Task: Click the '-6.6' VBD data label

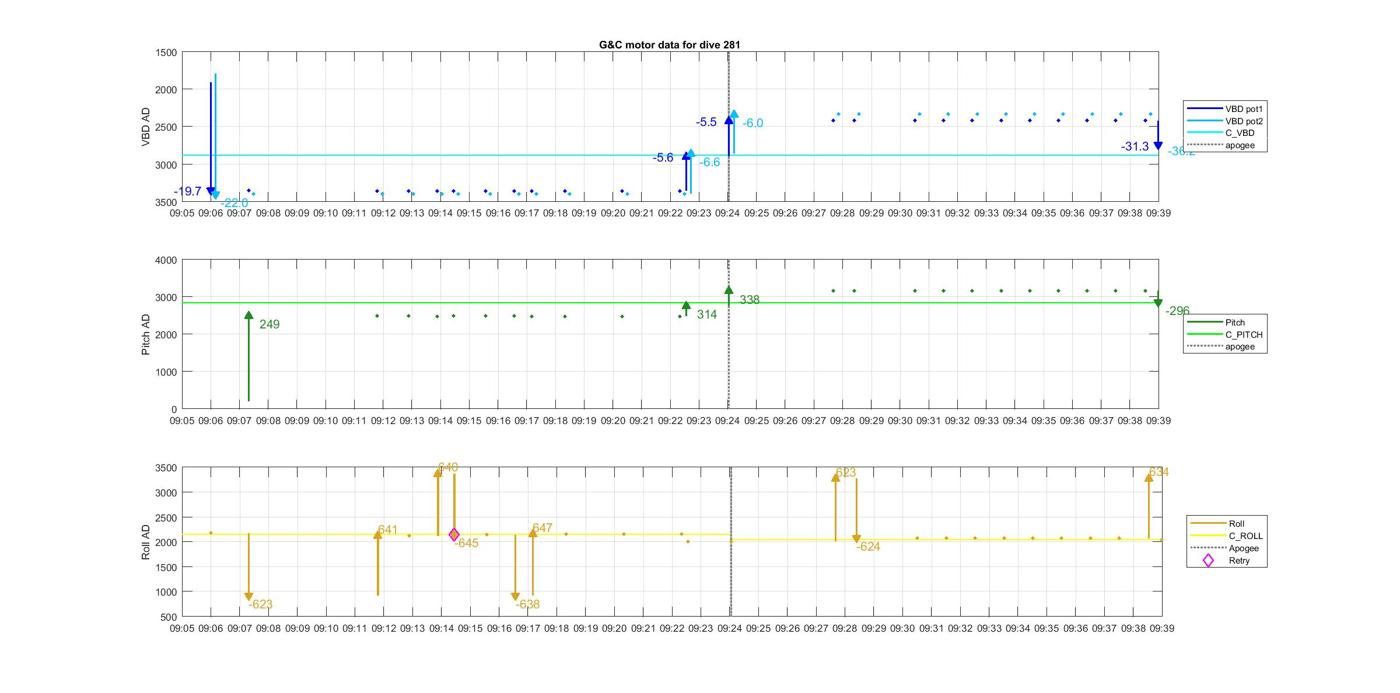Action: pyautogui.click(x=709, y=162)
